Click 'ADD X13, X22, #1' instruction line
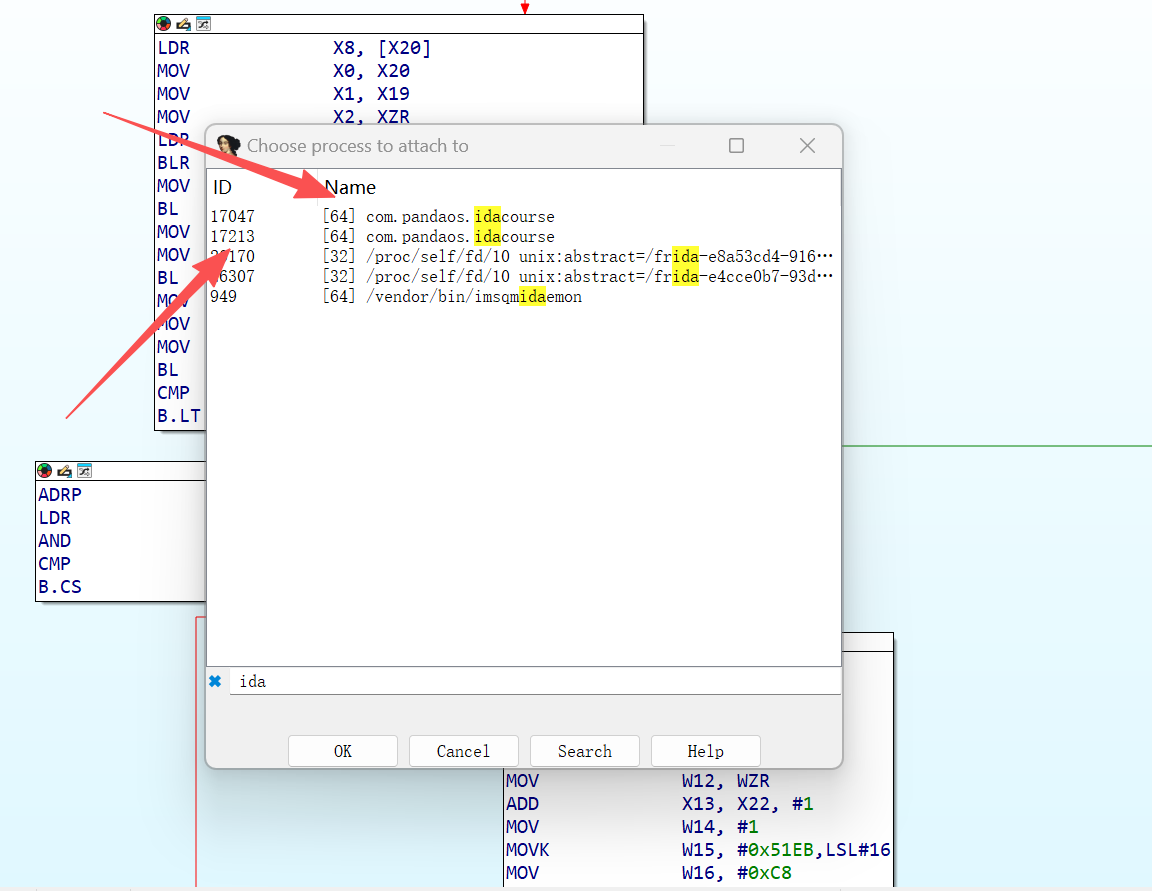 [660, 804]
